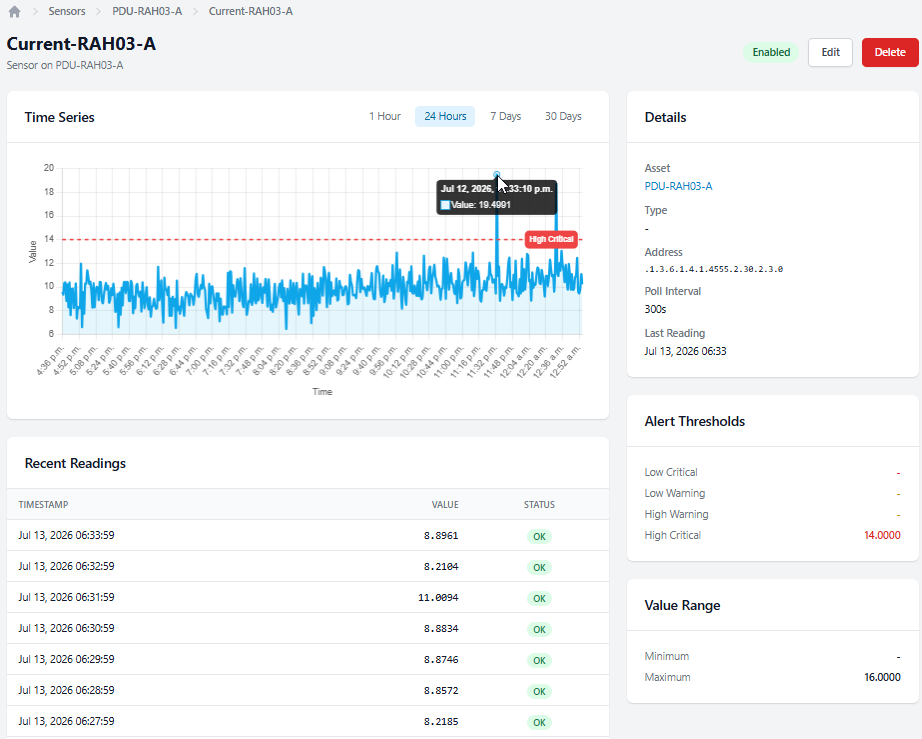
Task: Click the Time Series heading
Action: pyautogui.click(x=59, y=118)
